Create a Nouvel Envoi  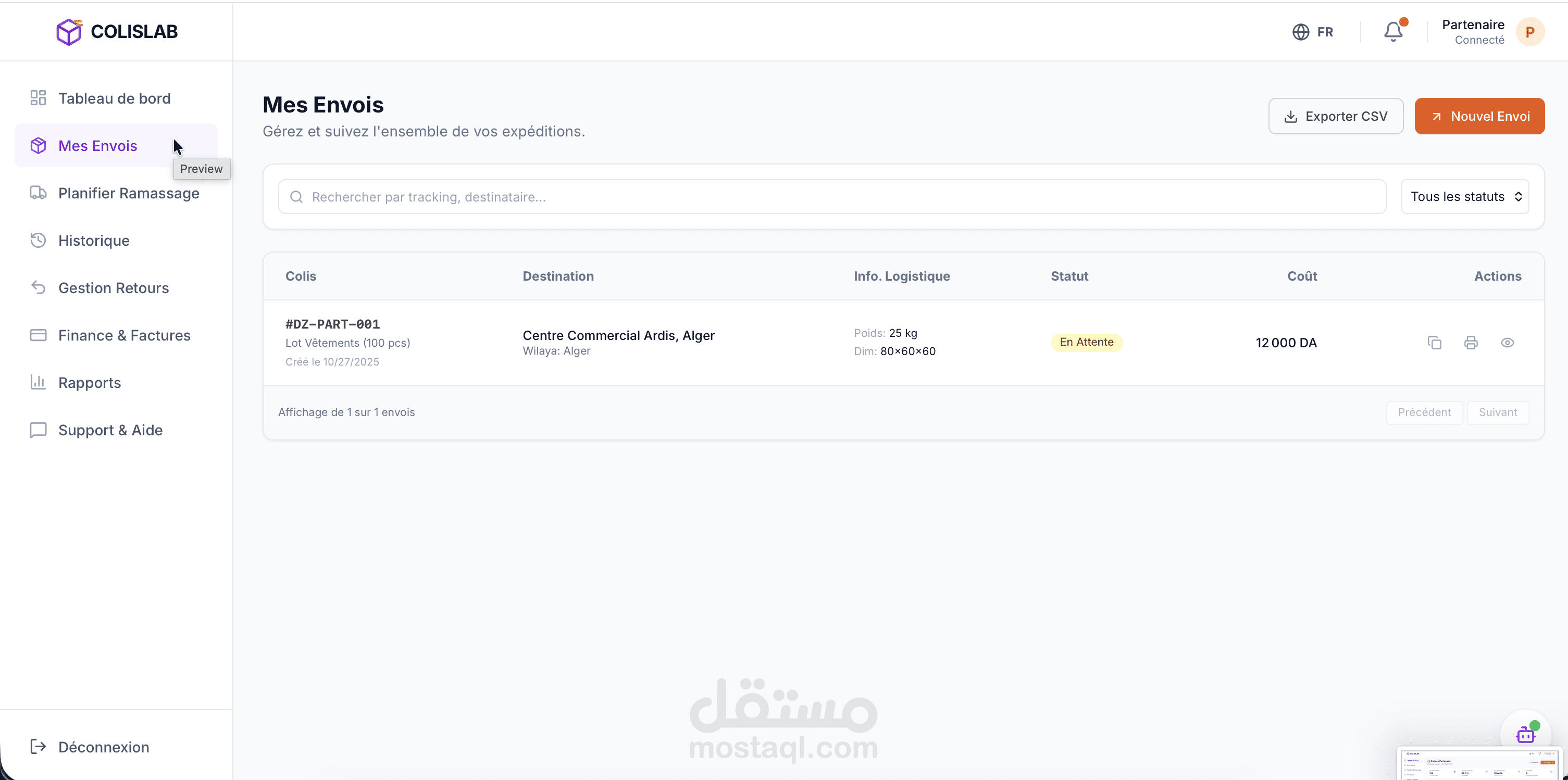click(1479, 116)
